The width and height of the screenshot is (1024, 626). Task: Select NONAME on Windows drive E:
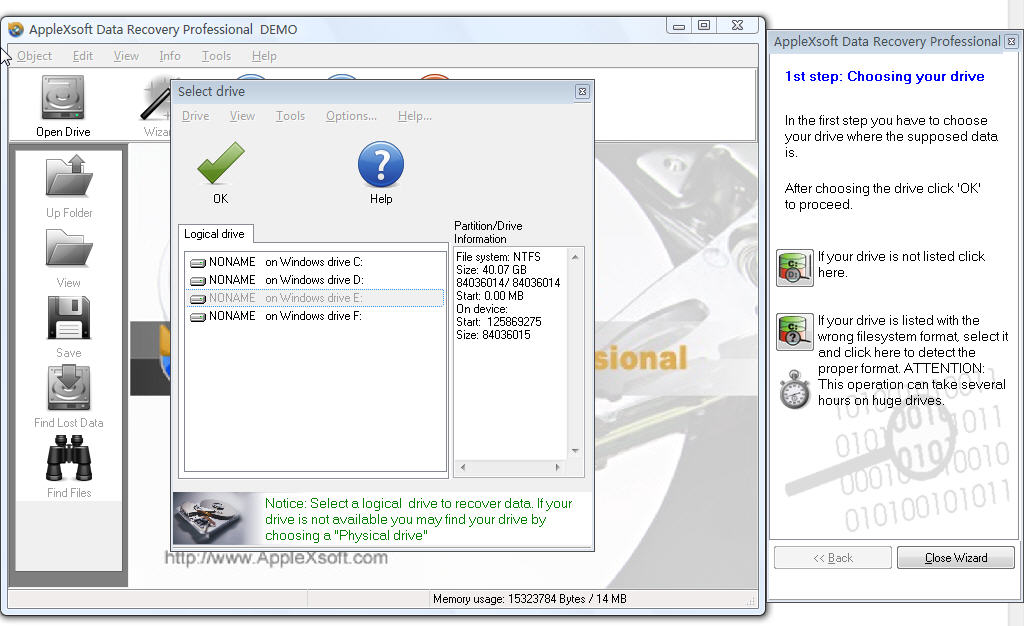[x=315, y=298]
